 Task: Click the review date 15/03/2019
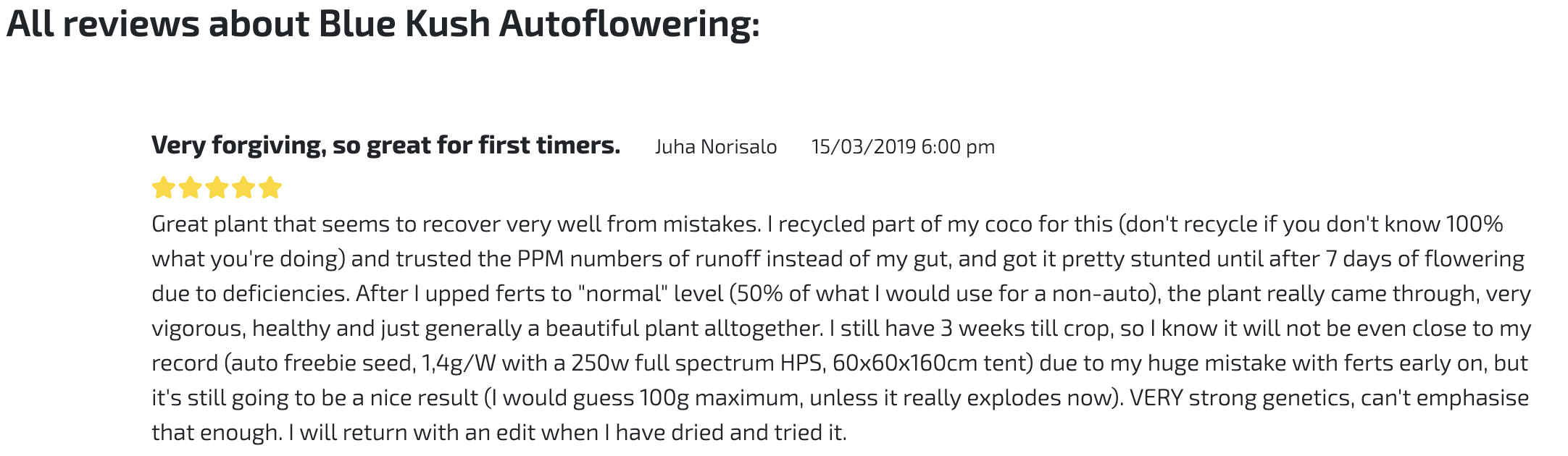tap(863, 147)
